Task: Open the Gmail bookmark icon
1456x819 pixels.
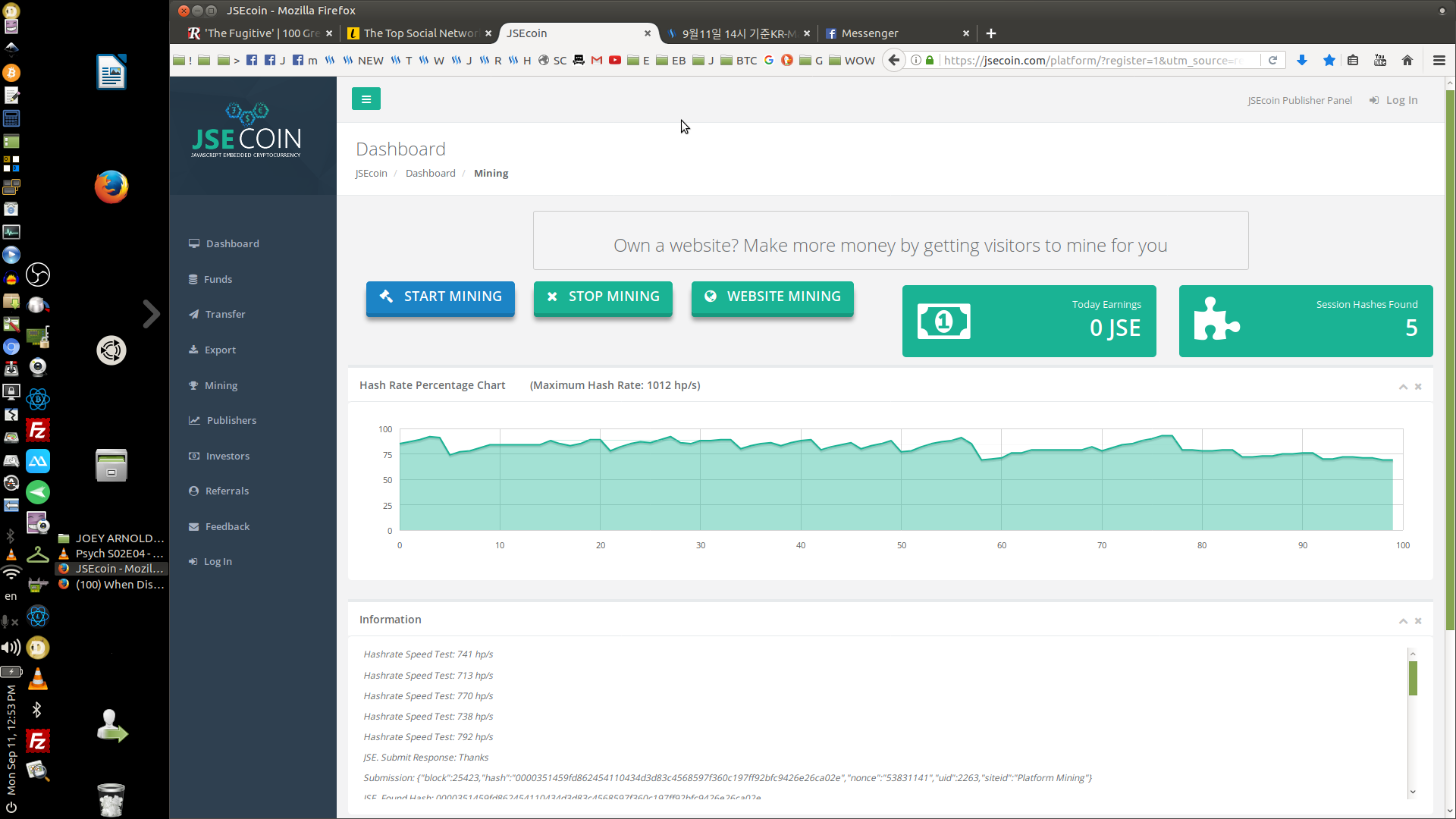Action: (596, 60)
